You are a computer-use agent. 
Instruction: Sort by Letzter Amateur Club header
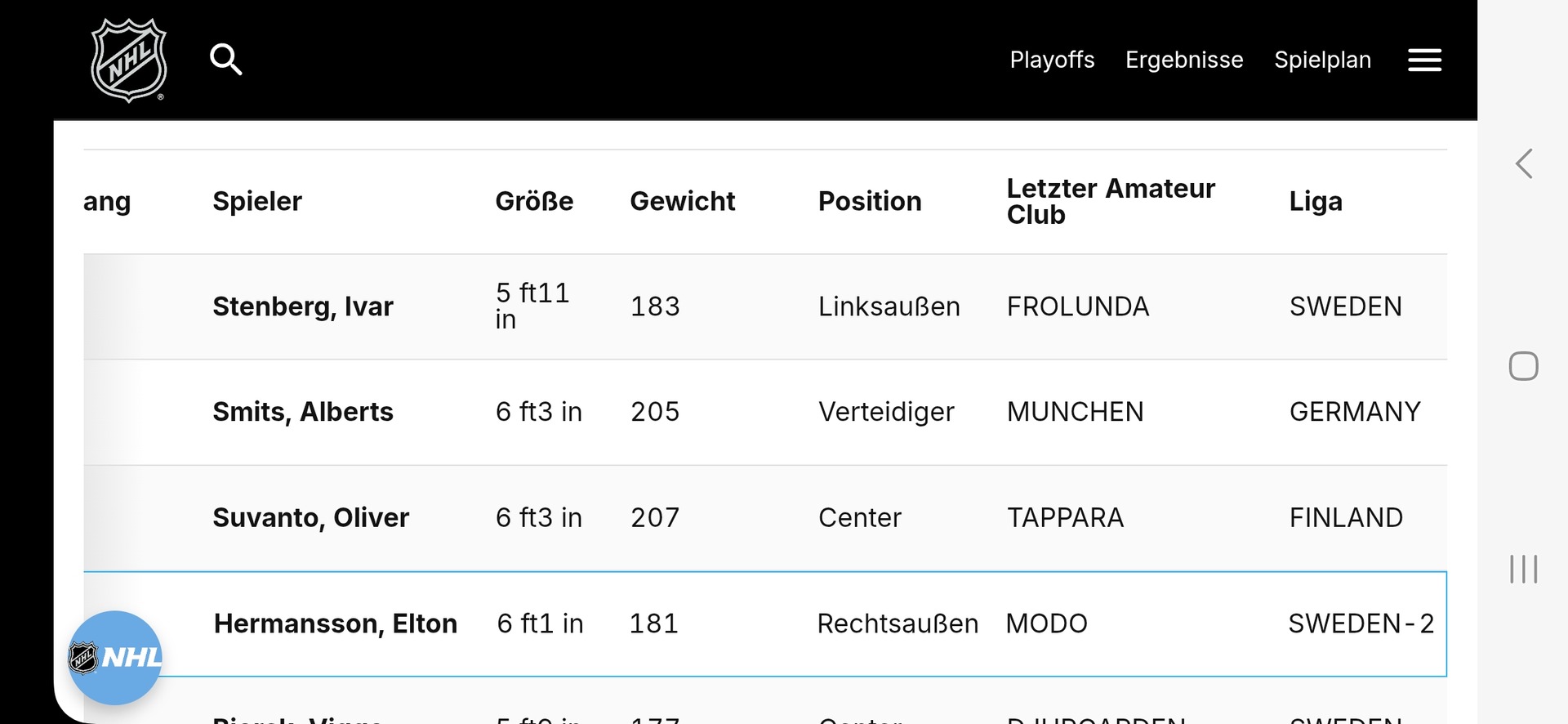coord(1111,201)
